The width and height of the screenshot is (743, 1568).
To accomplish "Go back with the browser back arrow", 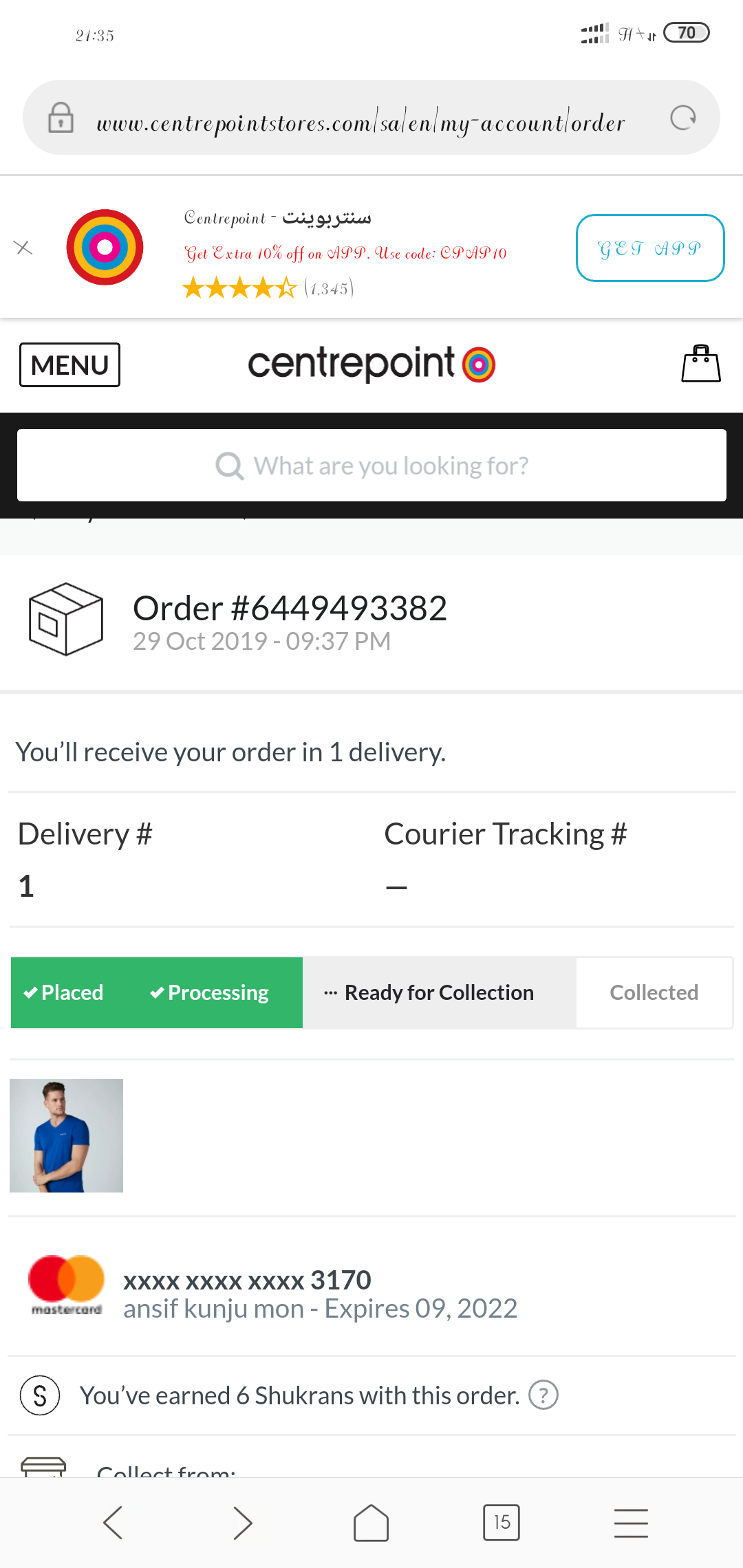I will 113,1523.
